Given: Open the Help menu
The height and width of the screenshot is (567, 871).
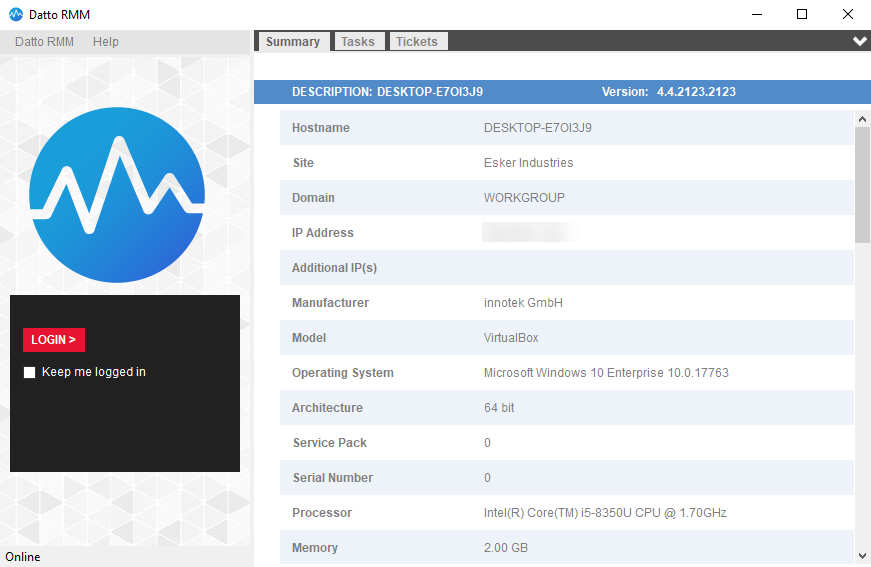Looking at the screenshot, I should [106, 42].
